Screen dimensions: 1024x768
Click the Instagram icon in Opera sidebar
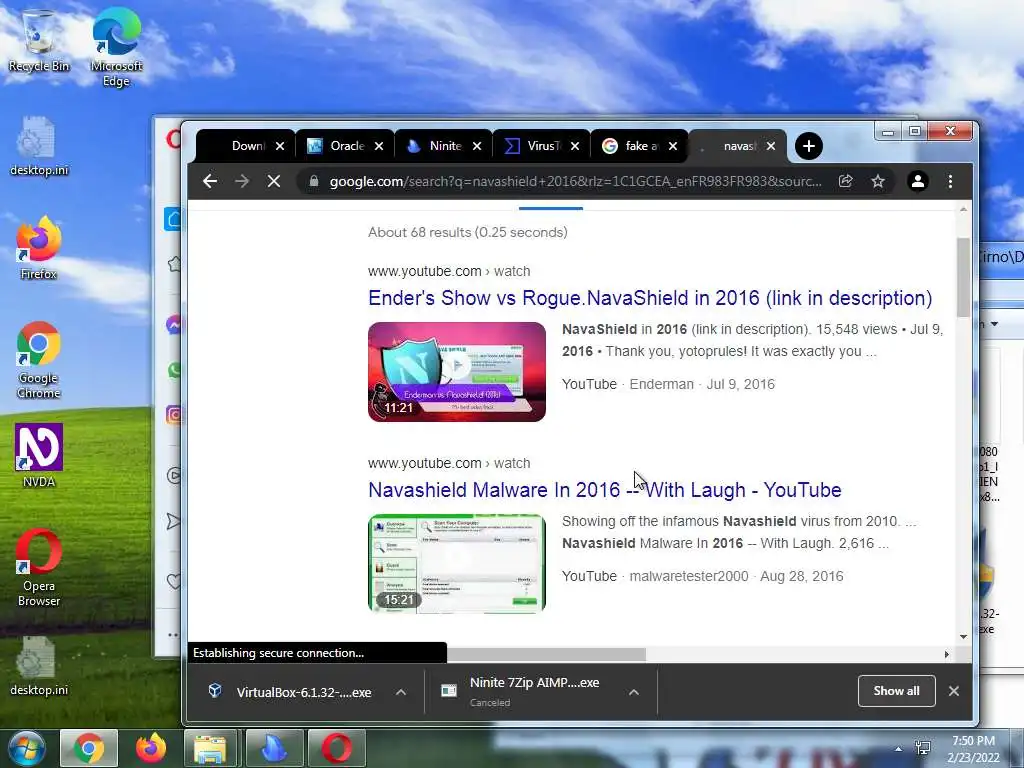[174, 415]
